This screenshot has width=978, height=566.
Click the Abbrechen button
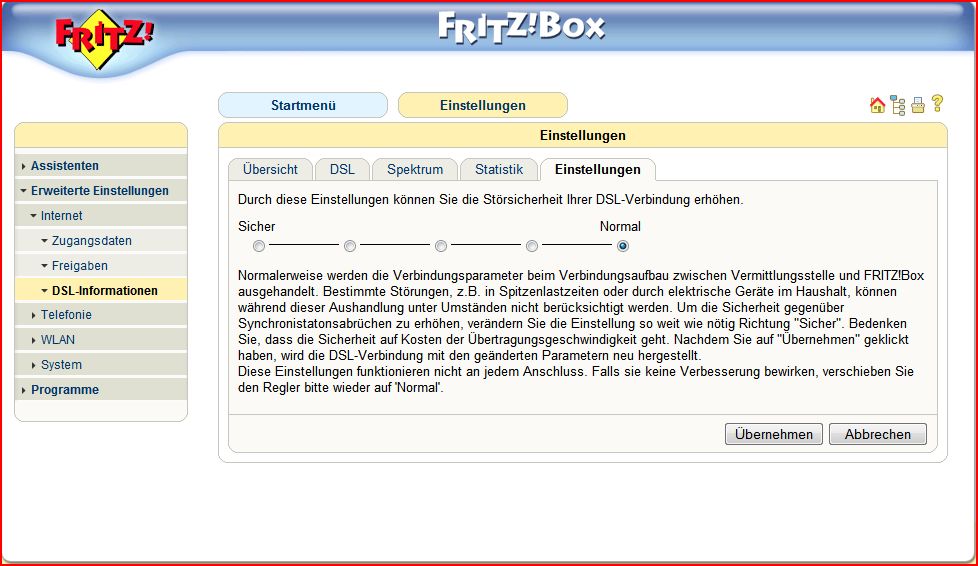878,434
